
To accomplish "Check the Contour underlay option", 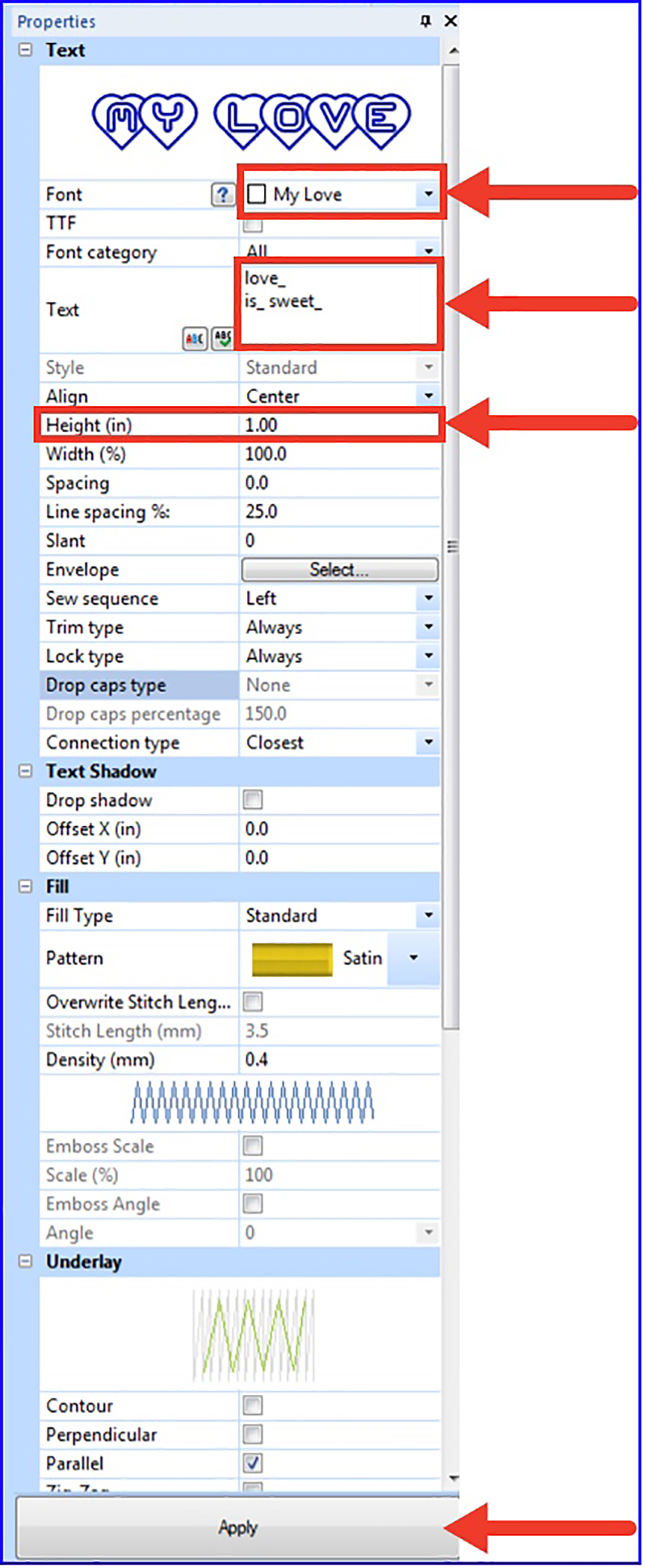I will (x=254, y=1406).
